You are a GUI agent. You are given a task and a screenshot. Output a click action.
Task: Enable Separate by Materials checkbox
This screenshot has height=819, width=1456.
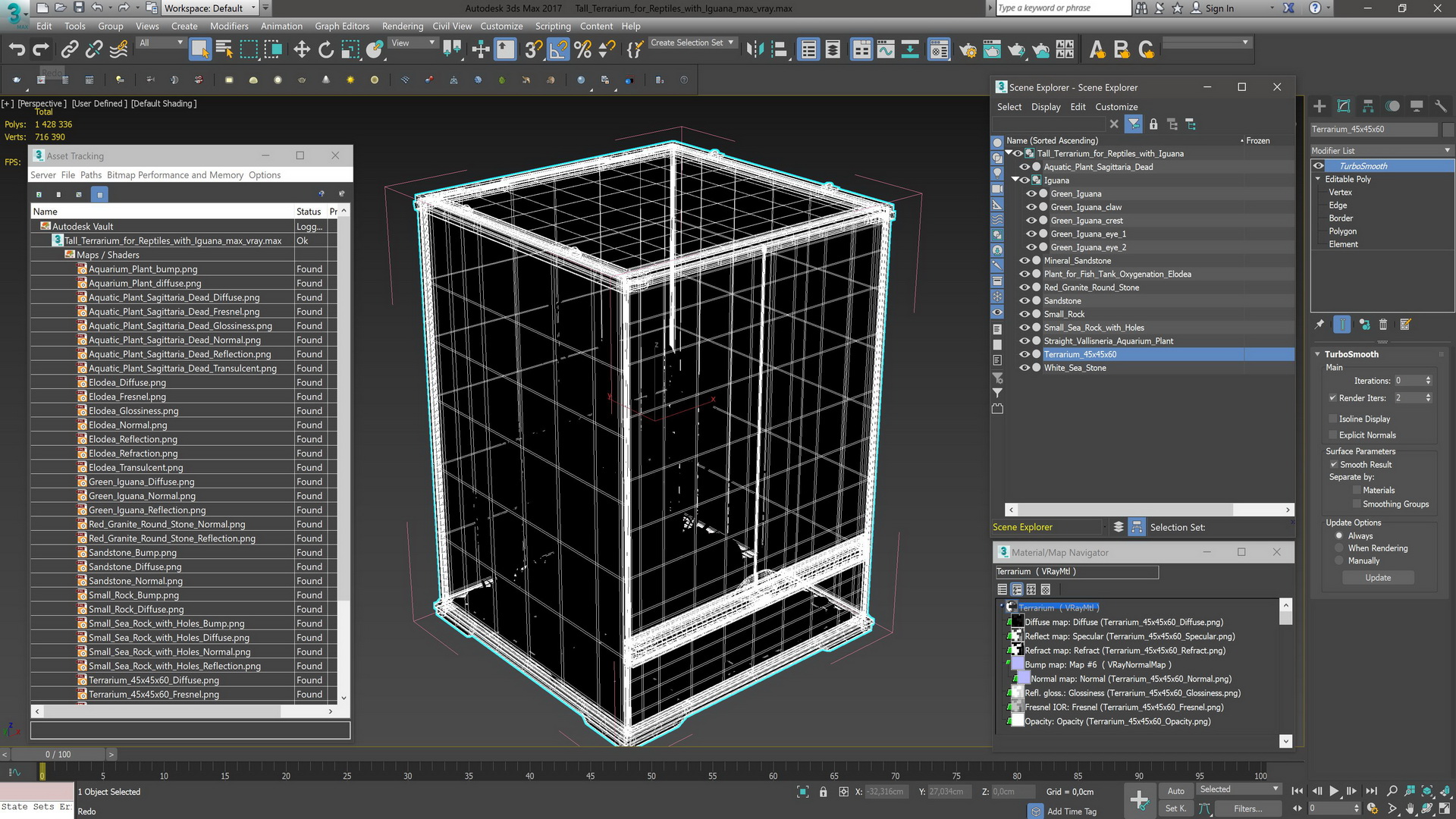(1357, 491)
